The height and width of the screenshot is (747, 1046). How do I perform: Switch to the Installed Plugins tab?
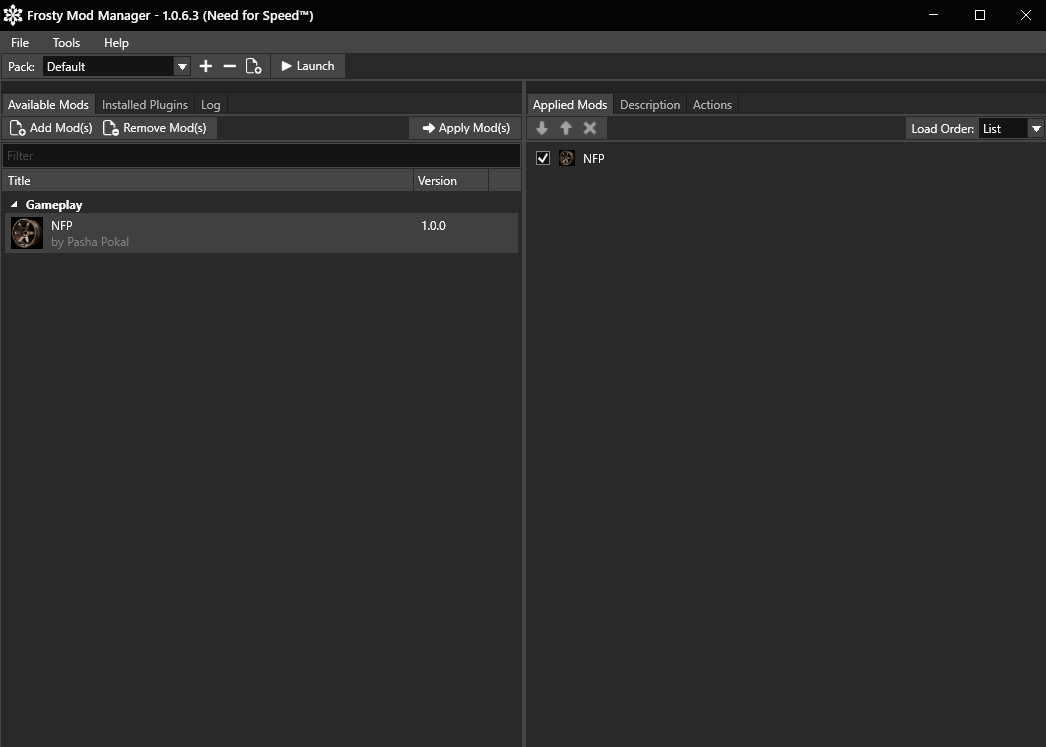click(x=145, y=105)
